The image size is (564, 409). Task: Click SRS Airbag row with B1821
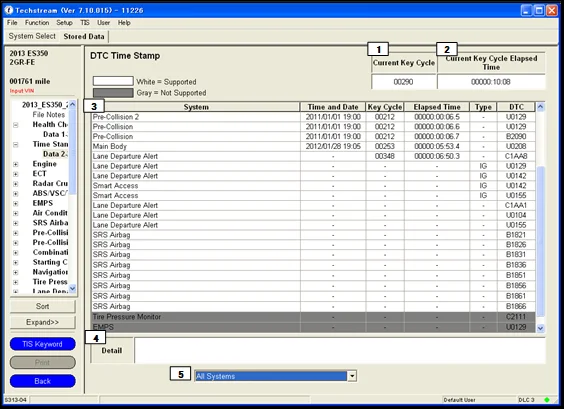(313, 235)
